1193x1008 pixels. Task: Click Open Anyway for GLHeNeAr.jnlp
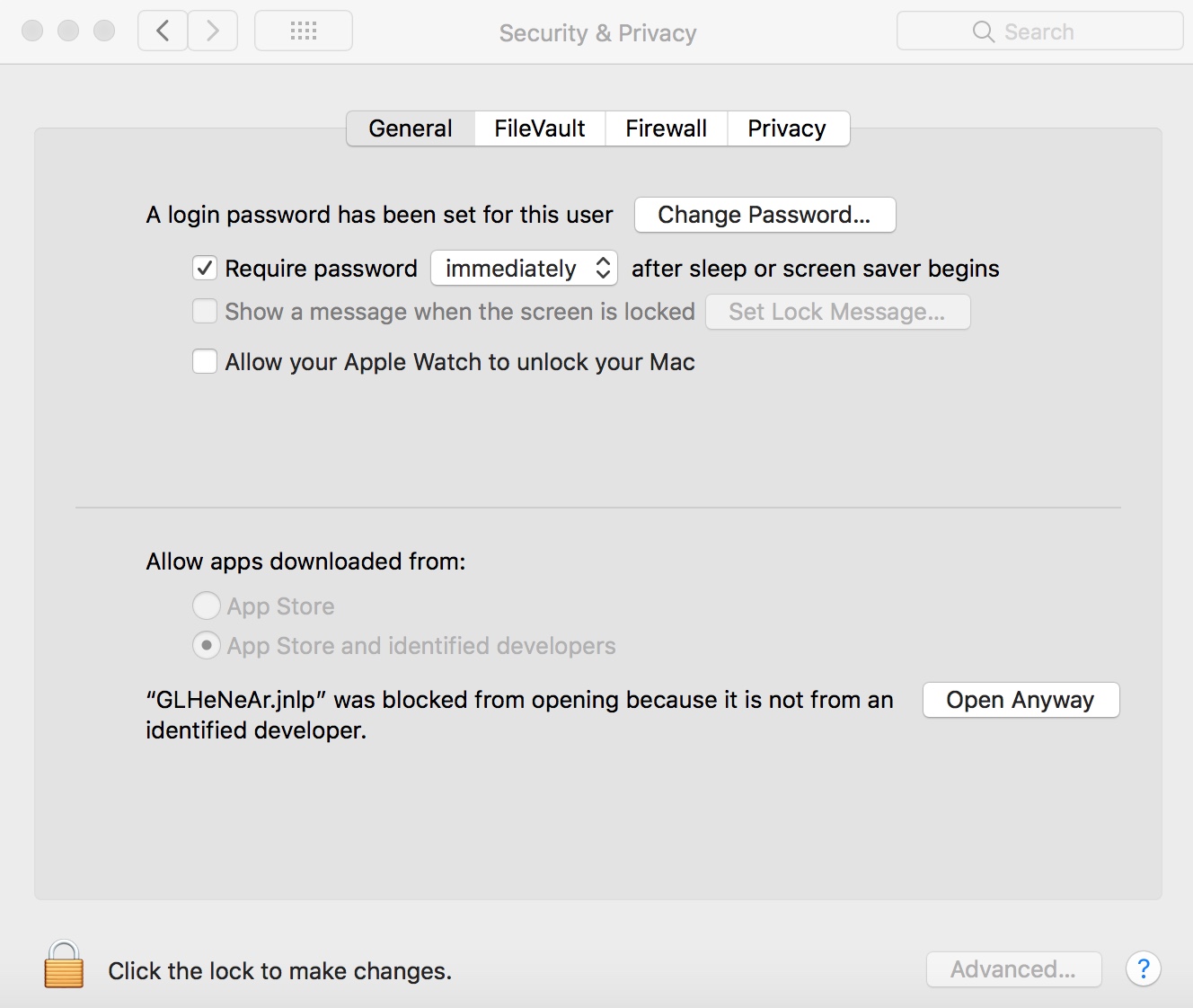pyautogui.click(x=1021, y=700)
